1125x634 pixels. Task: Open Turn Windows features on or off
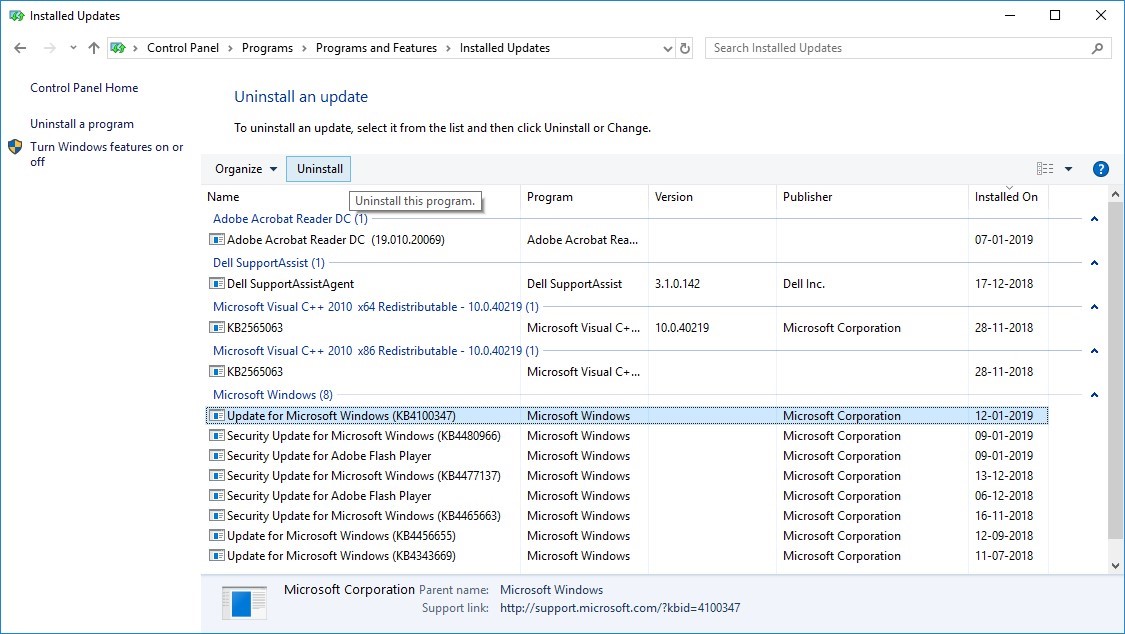point(106,154)
